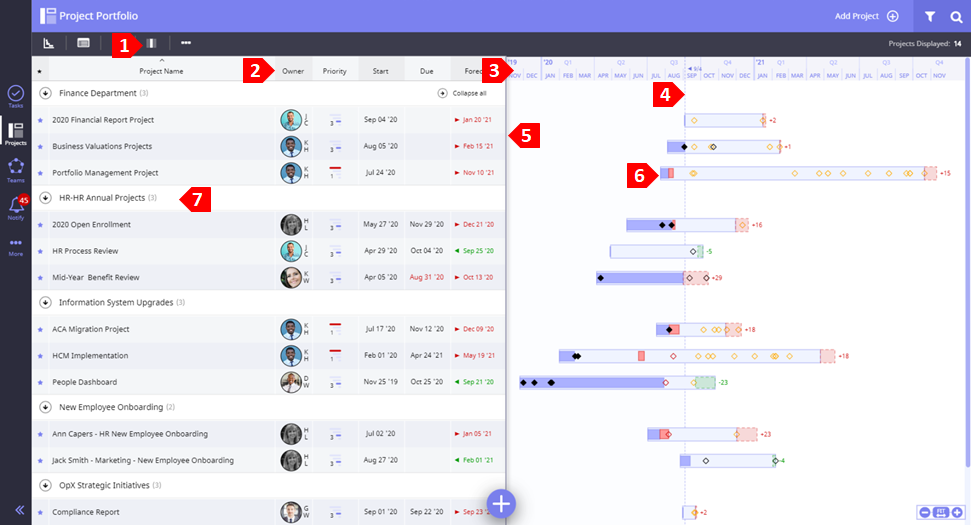Sort by the Priority column header
971x525 pixels.
(334, 71)
